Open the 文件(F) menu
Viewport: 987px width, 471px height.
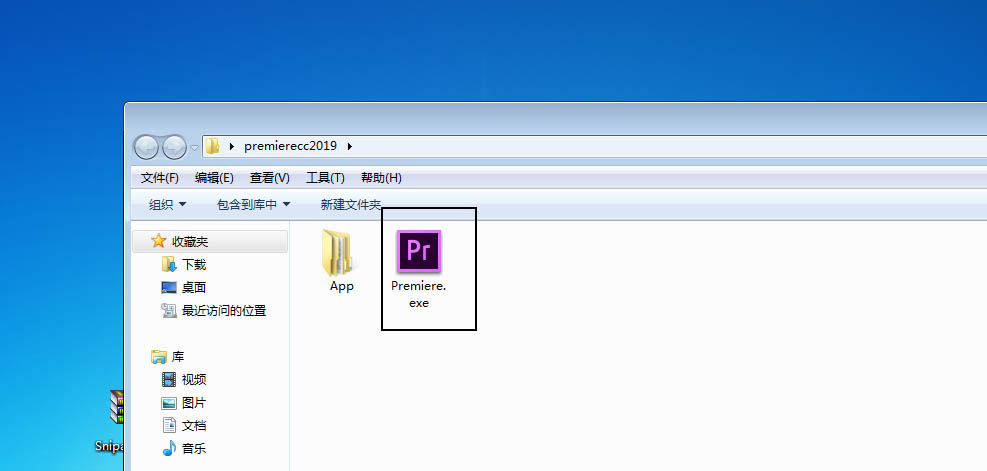coord(160,178)
